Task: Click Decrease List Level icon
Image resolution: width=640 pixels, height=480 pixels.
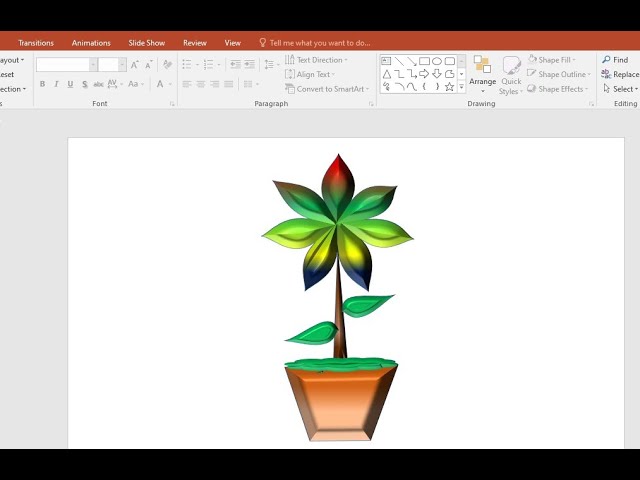Action: tap(236, 64)
